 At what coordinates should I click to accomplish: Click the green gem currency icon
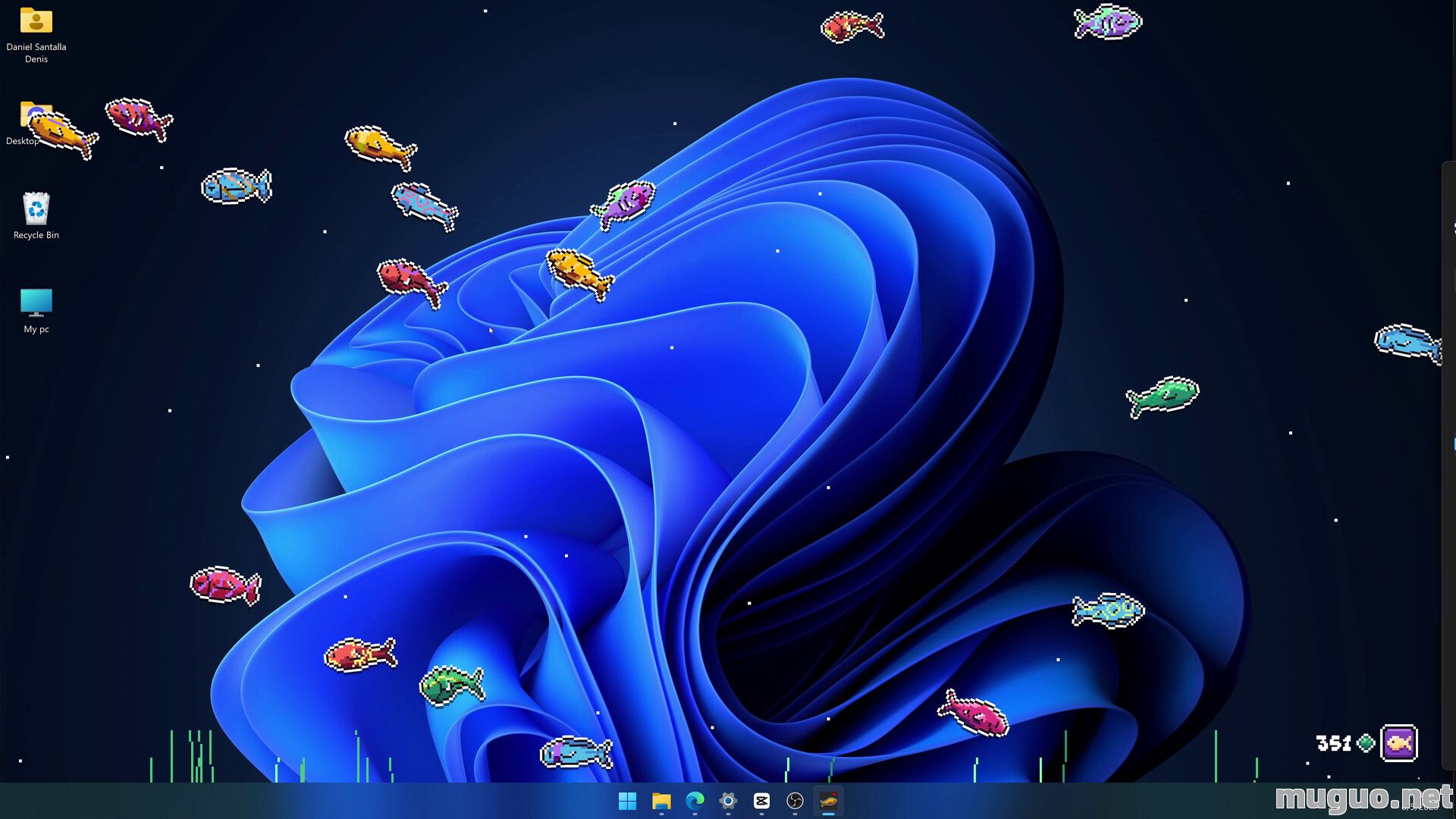tap(1366, 743)
